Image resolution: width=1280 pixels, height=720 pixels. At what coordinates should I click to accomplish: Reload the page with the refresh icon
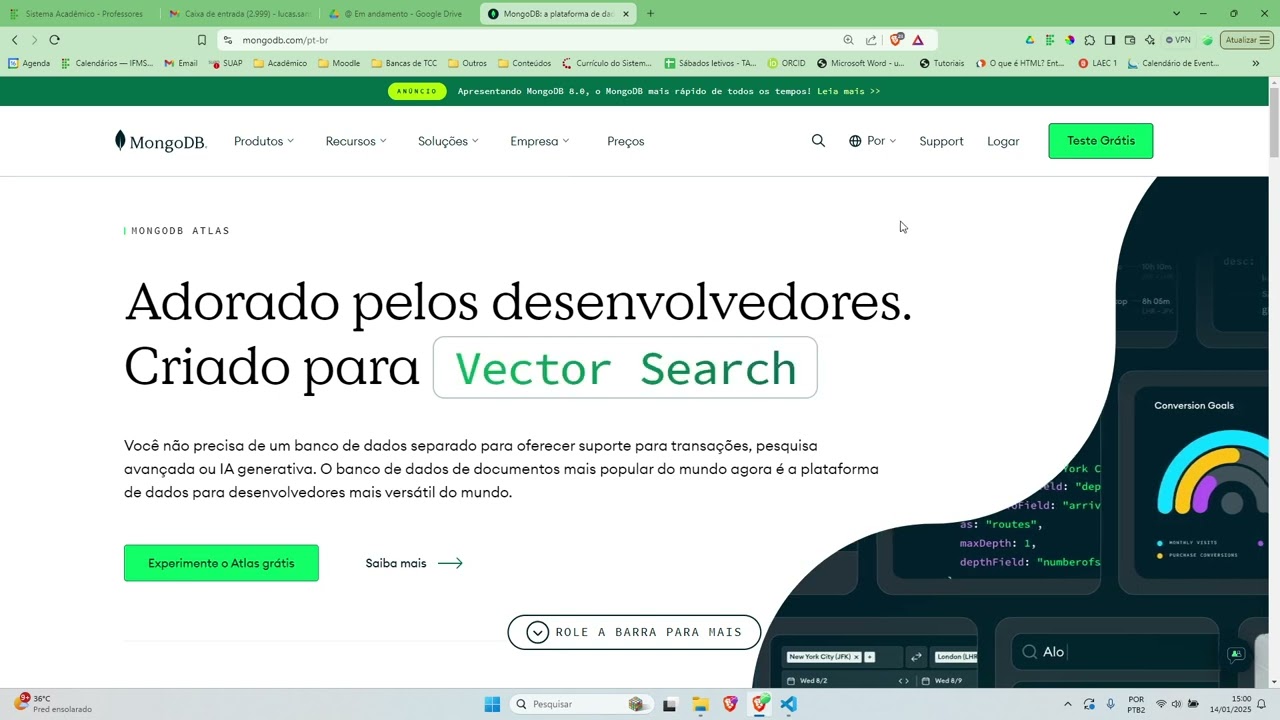54,40
